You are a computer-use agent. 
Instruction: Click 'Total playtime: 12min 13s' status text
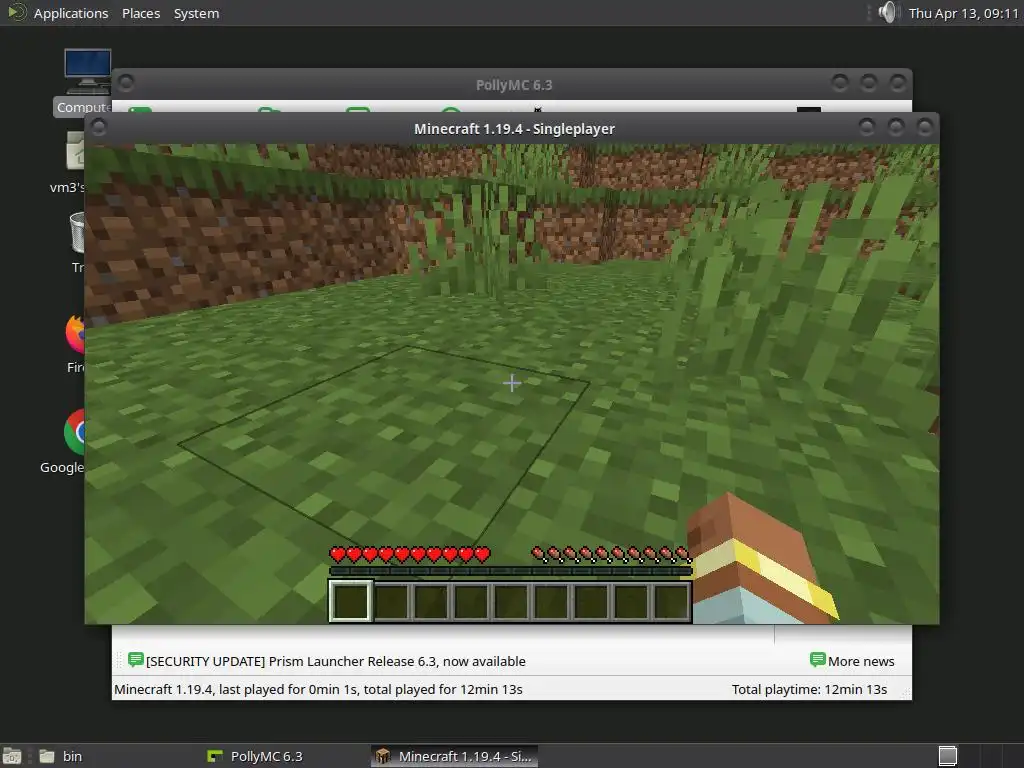(809, 689)
